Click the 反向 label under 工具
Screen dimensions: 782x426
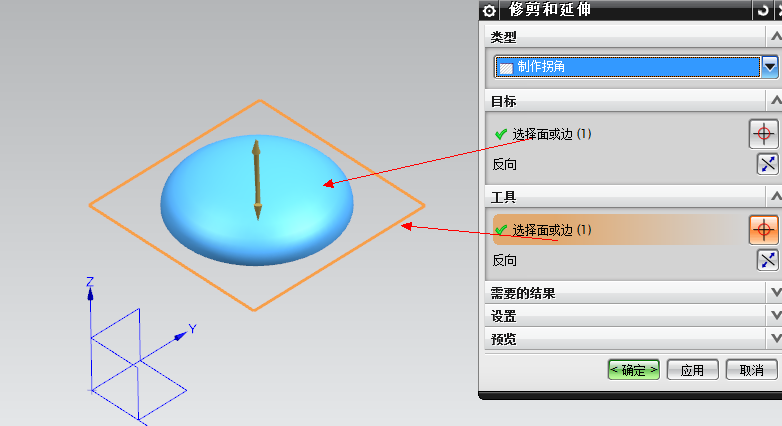[x=504, y=260]
